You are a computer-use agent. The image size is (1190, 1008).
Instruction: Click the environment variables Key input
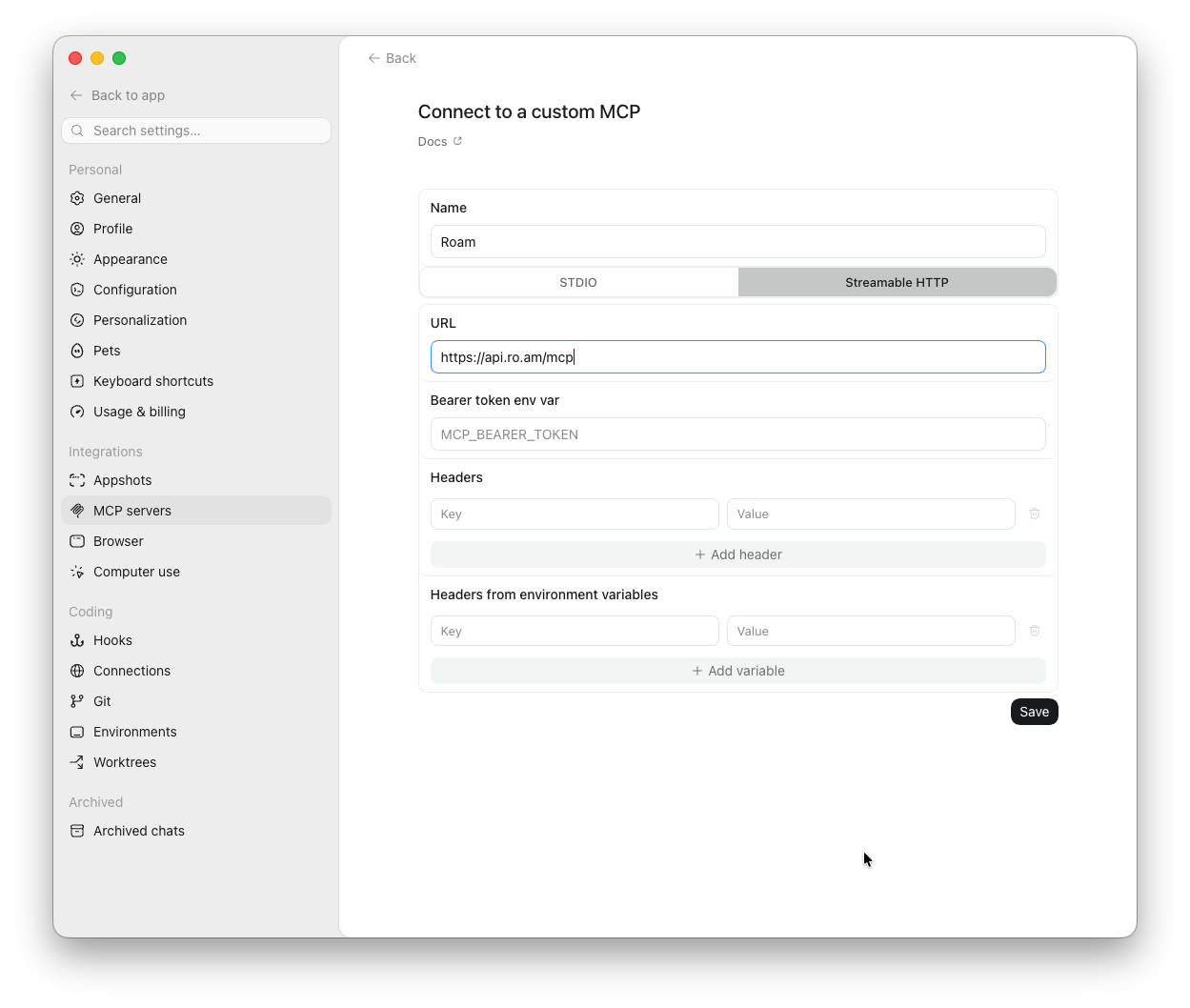coord(575,631)
